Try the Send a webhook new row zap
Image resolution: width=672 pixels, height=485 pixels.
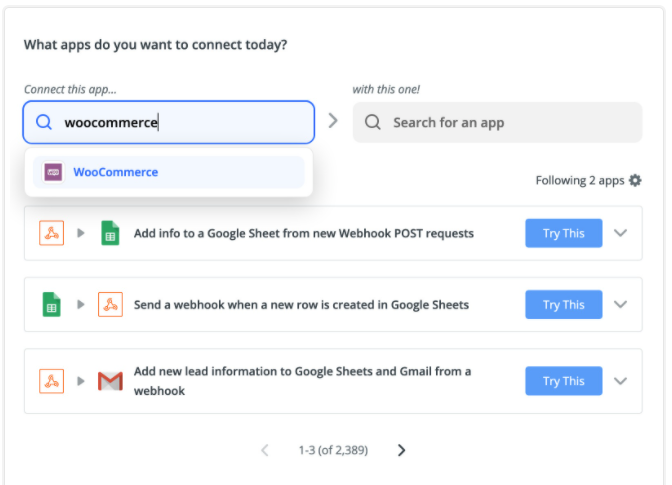tap(564, 304)
